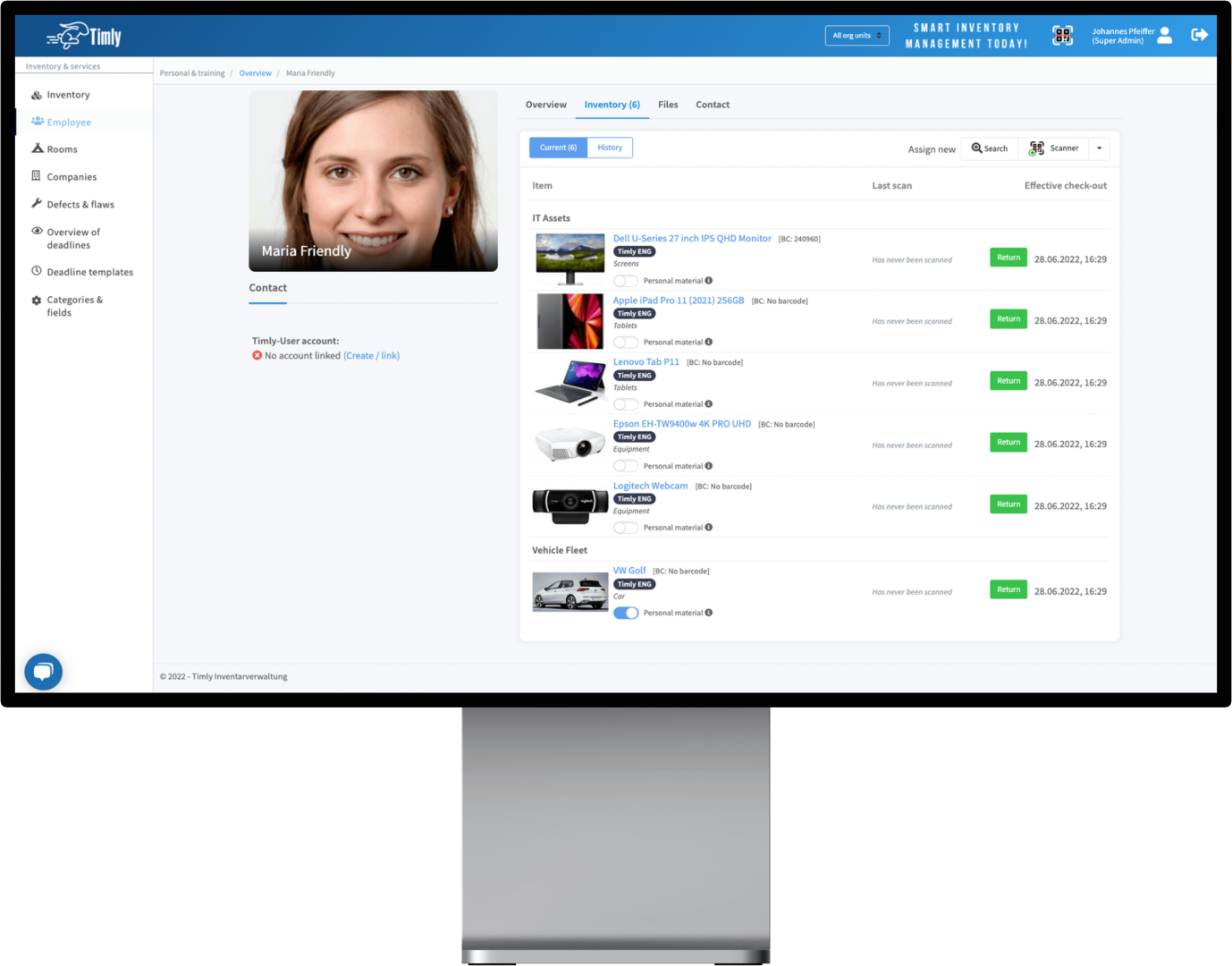Click the Apple iPad Pro thumbnail

click(x=570, y=321)
